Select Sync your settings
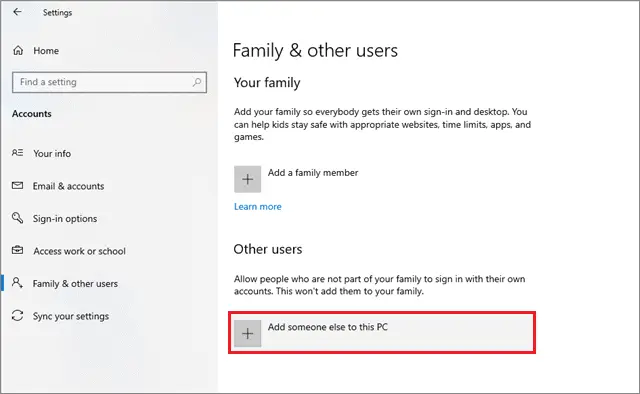Viewport: 640px width, 394px height. [71, 316]
